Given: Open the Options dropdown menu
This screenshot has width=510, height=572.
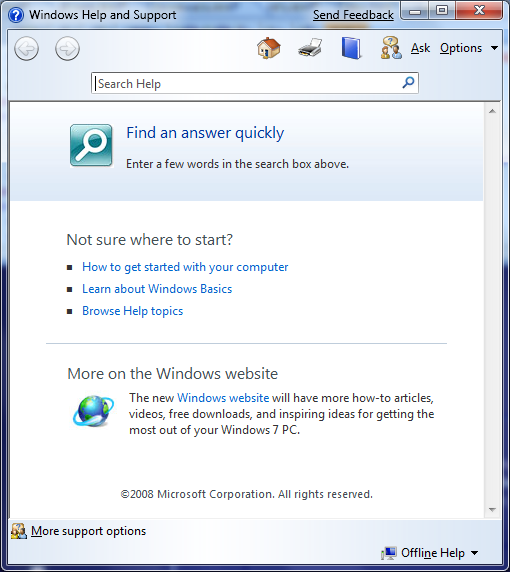Looking at the screenshot, I should 468,48.
